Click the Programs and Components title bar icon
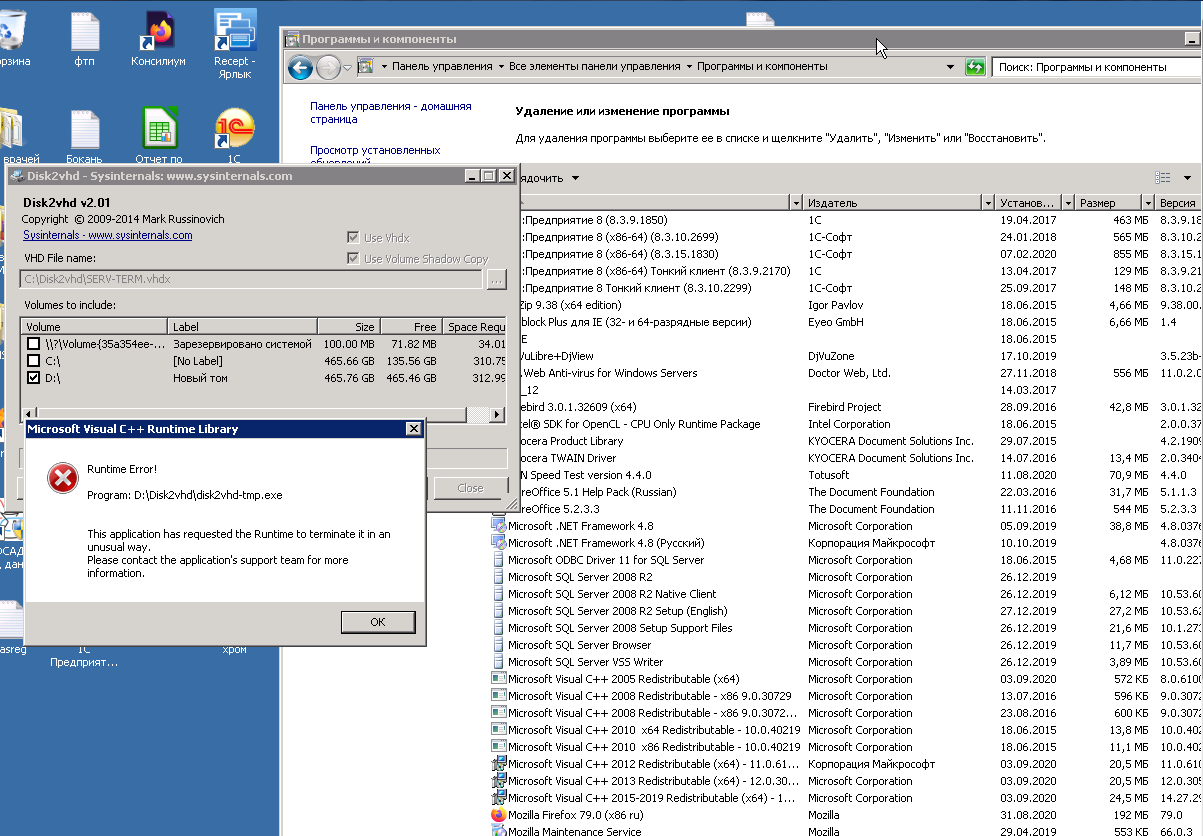The image size is (1203, 836). (x=292, y=39)
